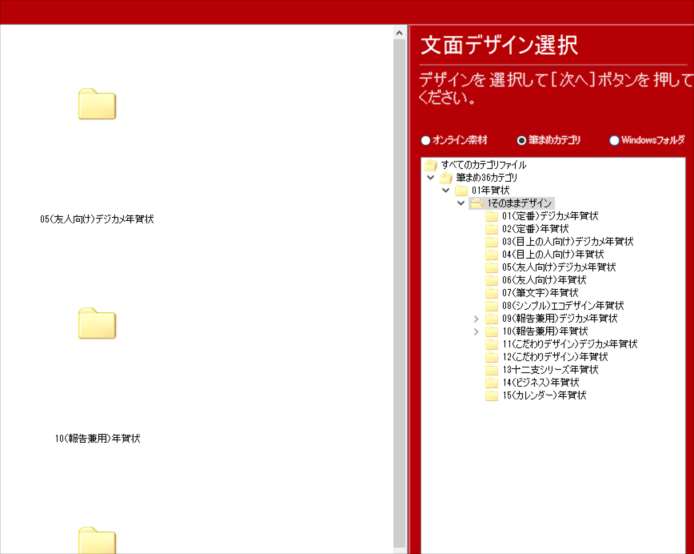This screenshot has height=554, width=694.
Task: Open the 05(友人向け)デジカメ年賀状 folder thumbnail
Action: point(97,104)
